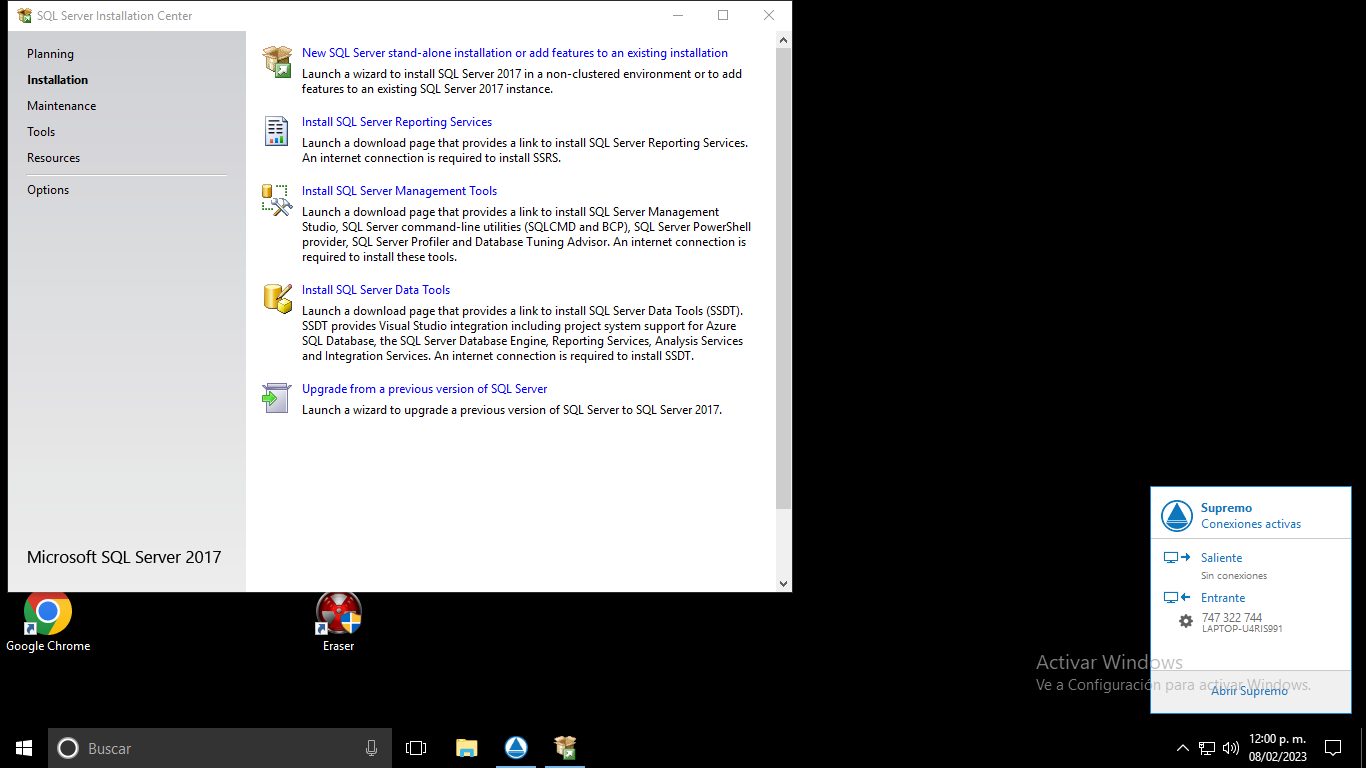Click the Saliente outgoing connection icon
This screenshot has width=1366, height=768.
click(1177, 558)
